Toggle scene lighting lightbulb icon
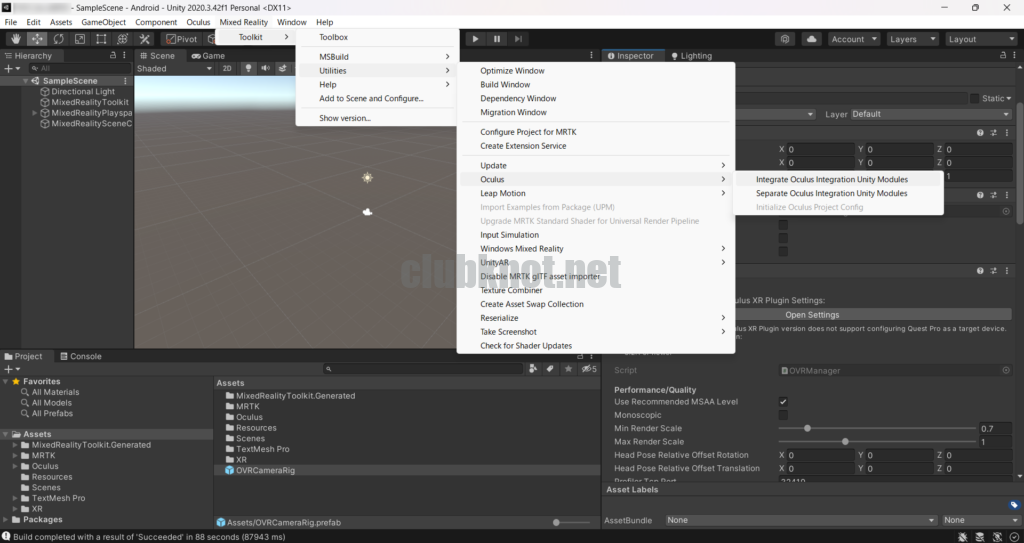1024x543 pixels. tap(249, 69)
